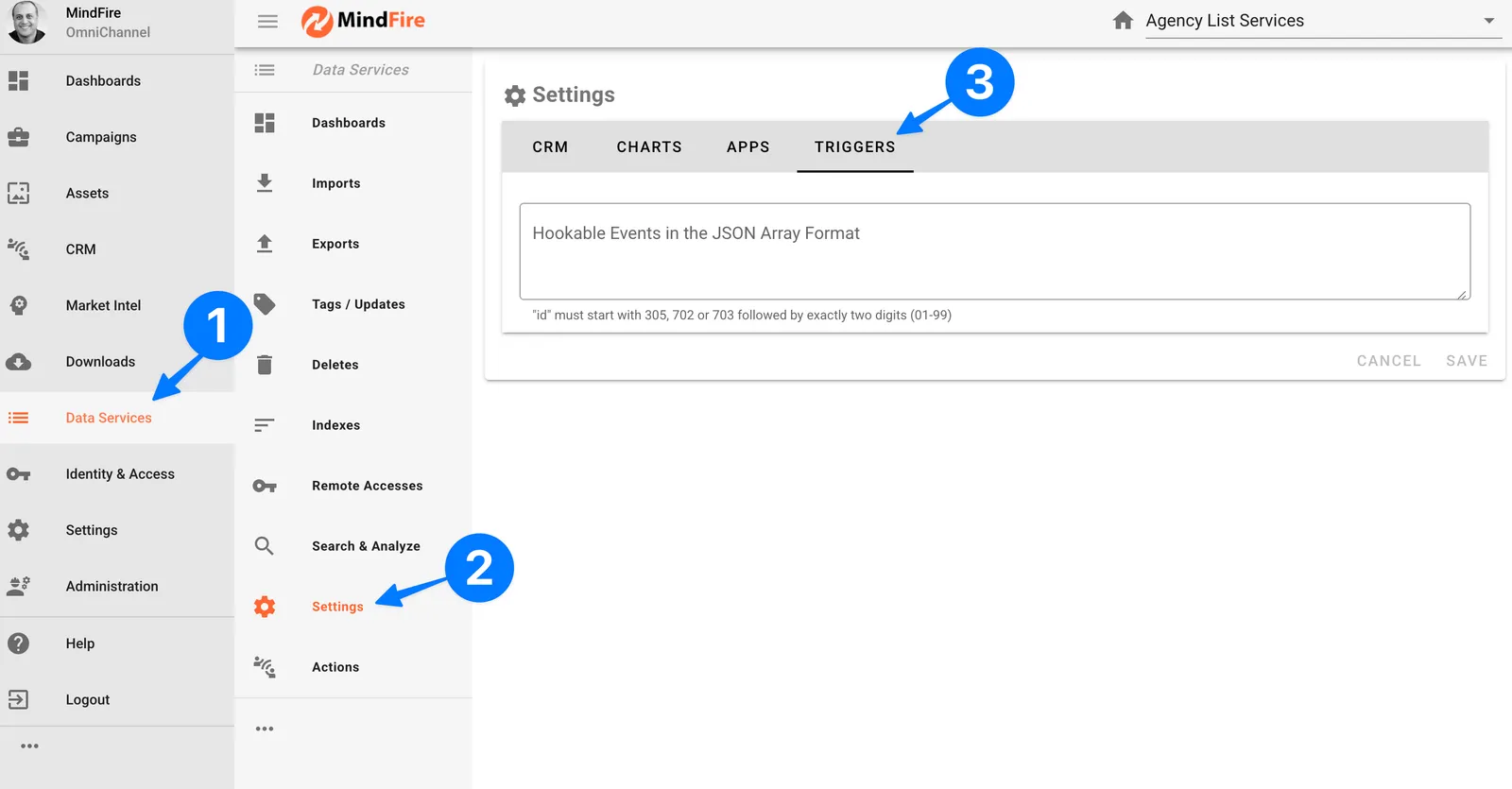Click the Deletes trash can icon

click(x=265, y=365)
